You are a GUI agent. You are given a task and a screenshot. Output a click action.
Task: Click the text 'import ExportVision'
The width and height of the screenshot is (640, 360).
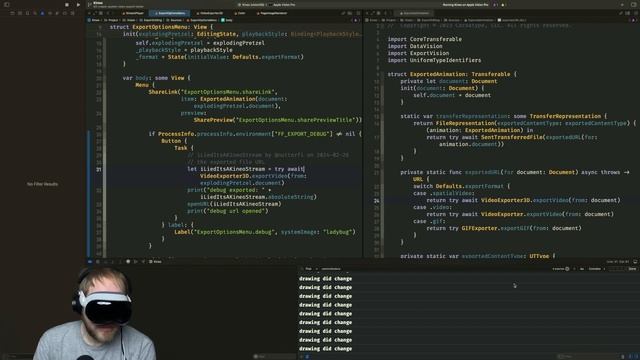[418, 53]
